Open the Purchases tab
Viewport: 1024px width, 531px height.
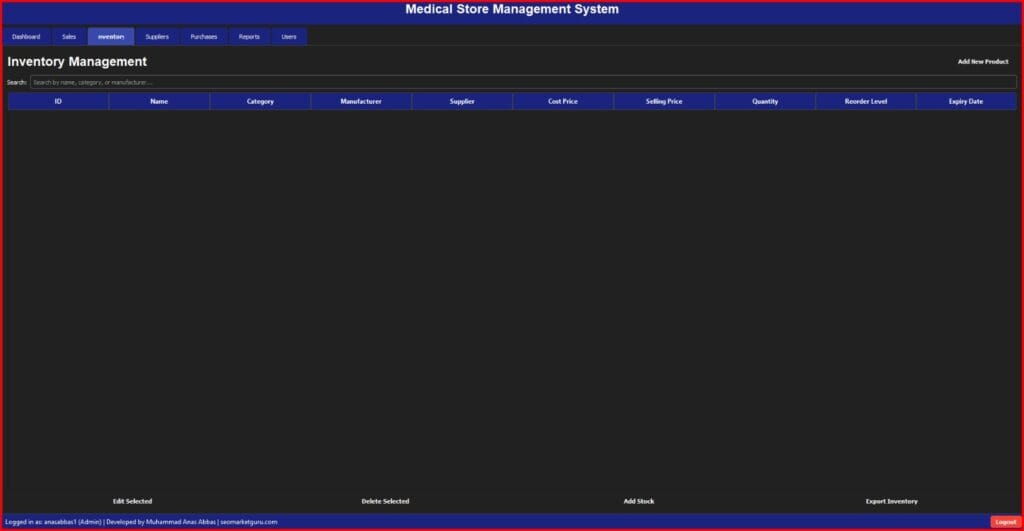tap(204, 37)
